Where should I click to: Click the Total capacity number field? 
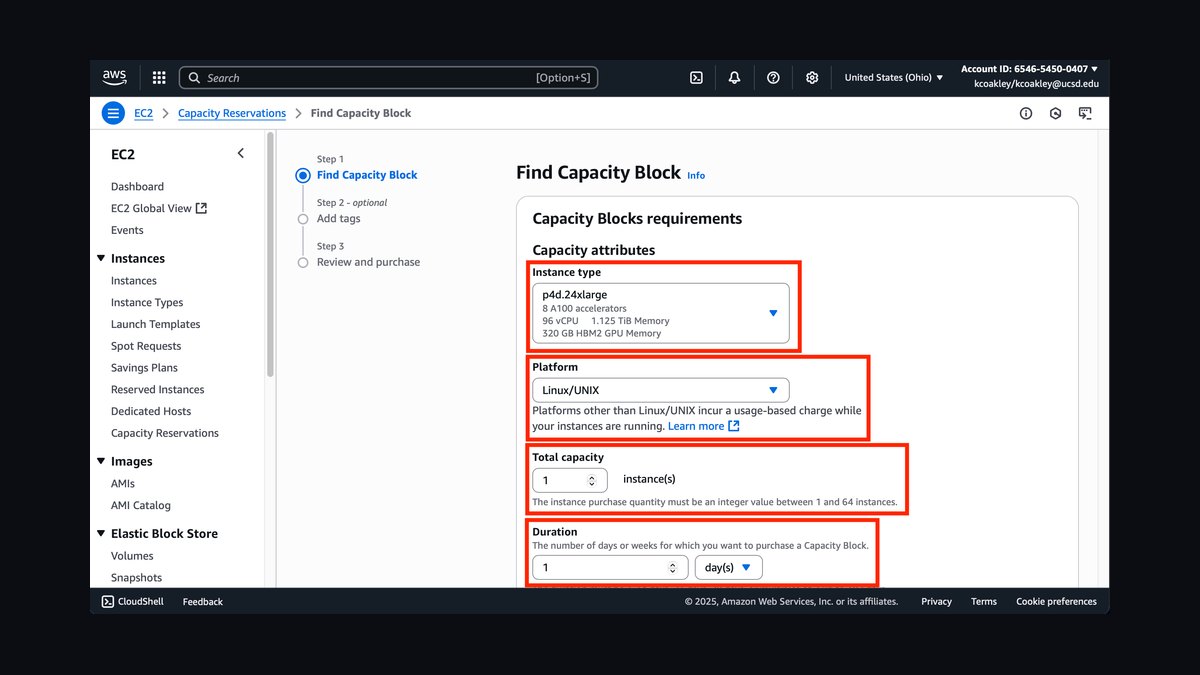pyautogui.click(x=570, y=480)
